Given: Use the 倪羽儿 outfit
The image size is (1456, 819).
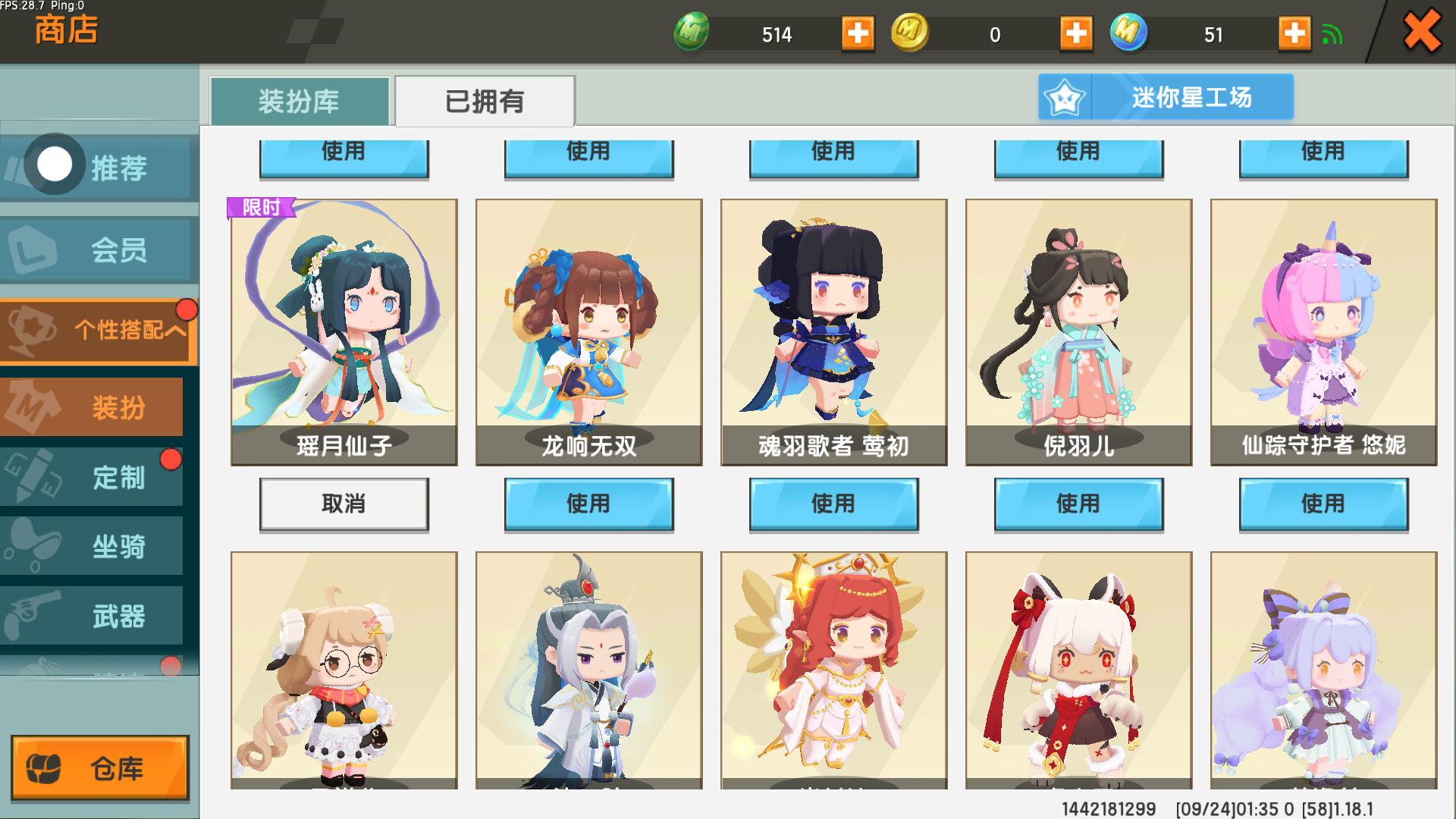Looking at the screenshot, I should [x=1078, y=504].
